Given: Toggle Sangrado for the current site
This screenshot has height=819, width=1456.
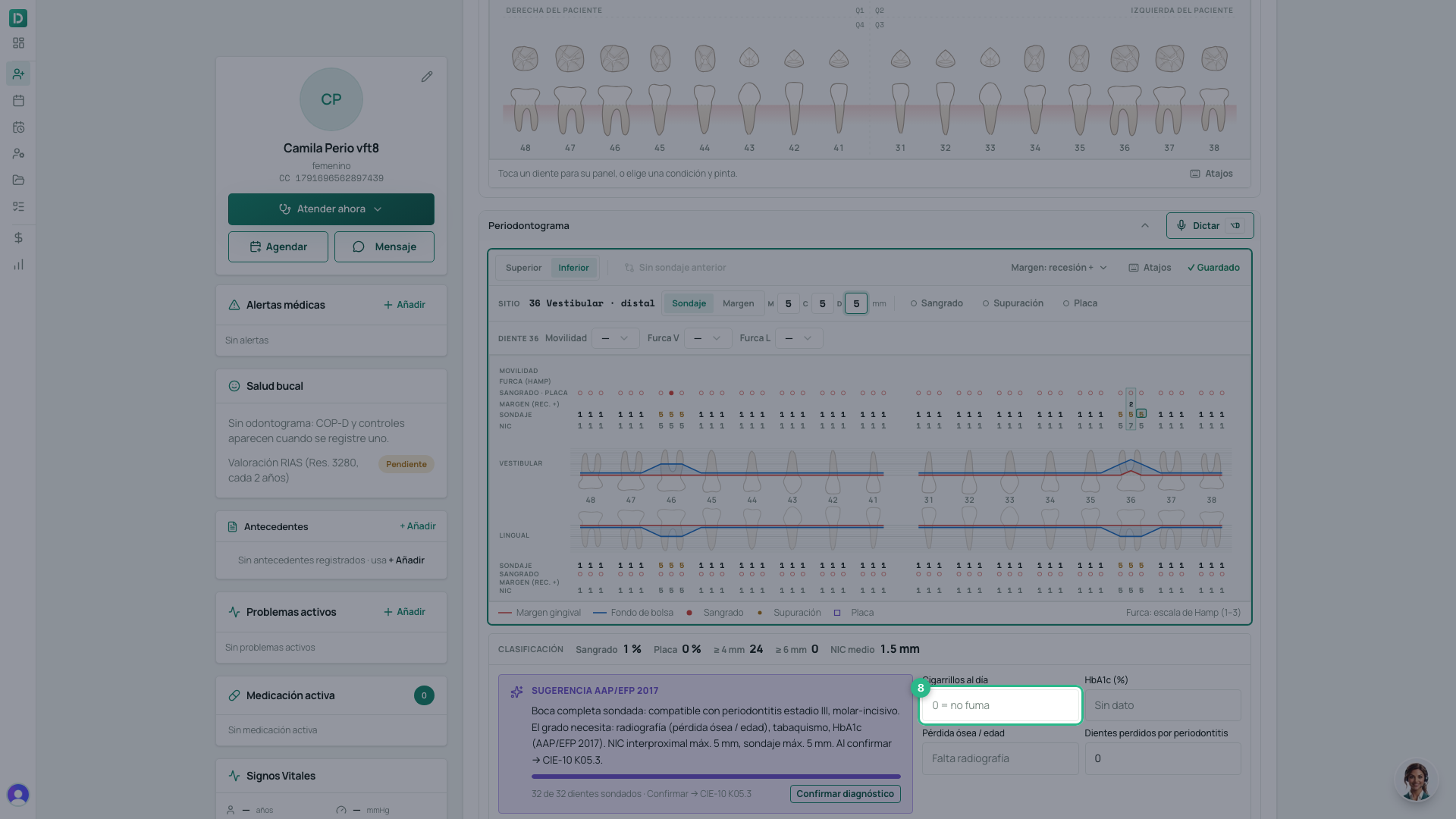Looking at the screenshot, I should 937,303.
